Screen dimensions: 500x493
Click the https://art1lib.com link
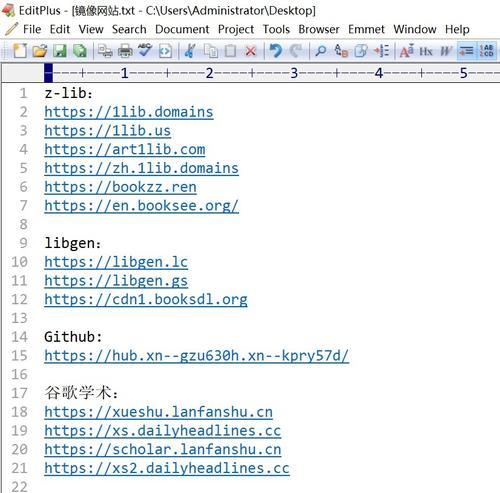(x=125, y=149)
